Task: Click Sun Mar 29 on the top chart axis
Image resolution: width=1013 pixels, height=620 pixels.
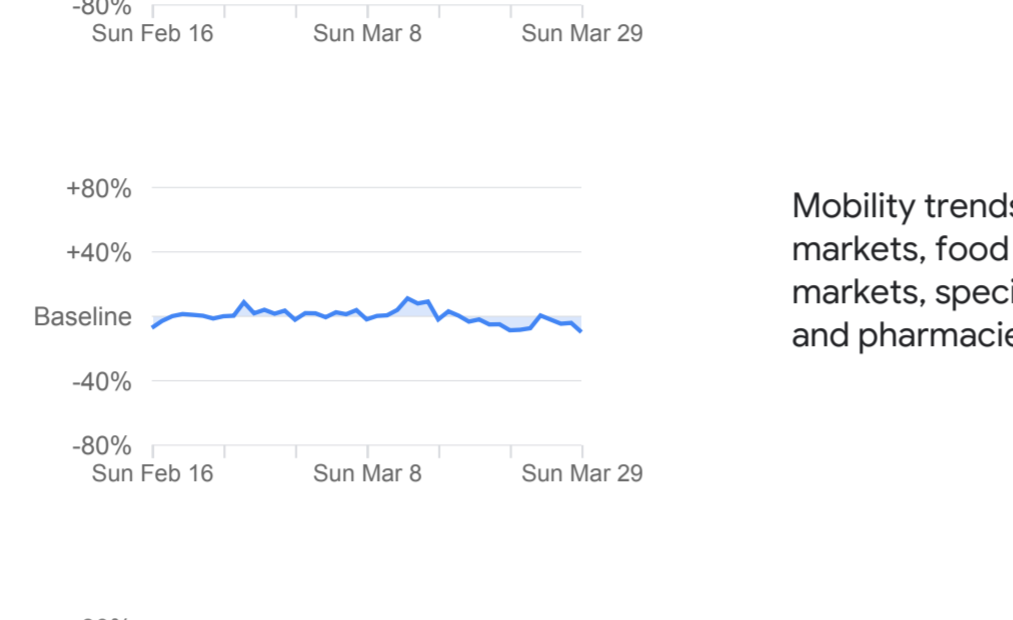Action: (x=582, y=33)
